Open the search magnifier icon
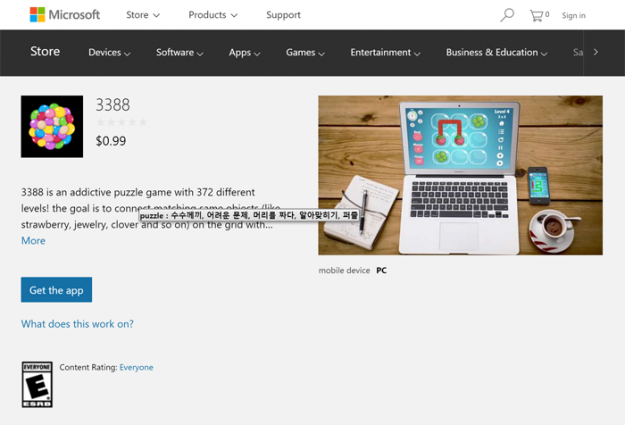 pyautogui.click(x=507, y=15)
